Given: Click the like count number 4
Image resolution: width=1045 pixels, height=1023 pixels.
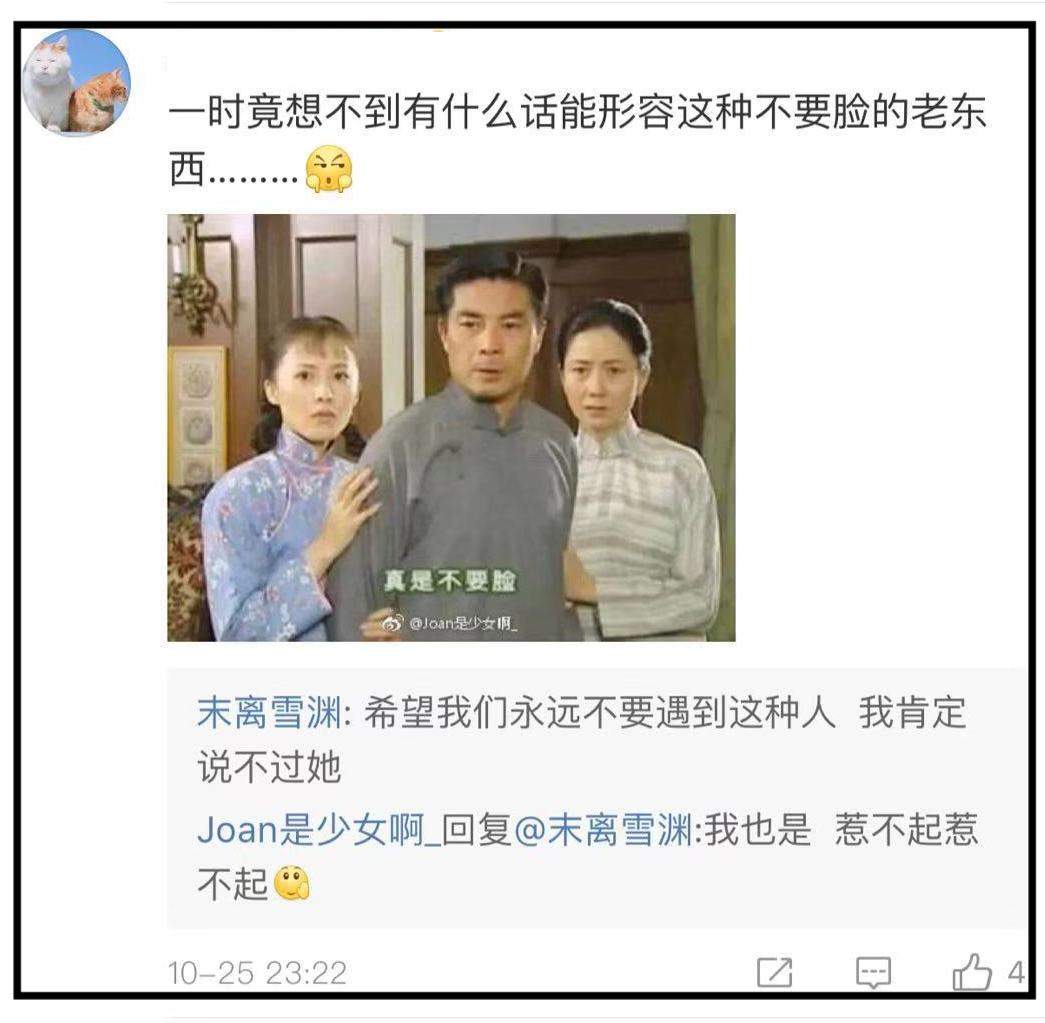Looking at the screenshot, I should (1016, 972).
